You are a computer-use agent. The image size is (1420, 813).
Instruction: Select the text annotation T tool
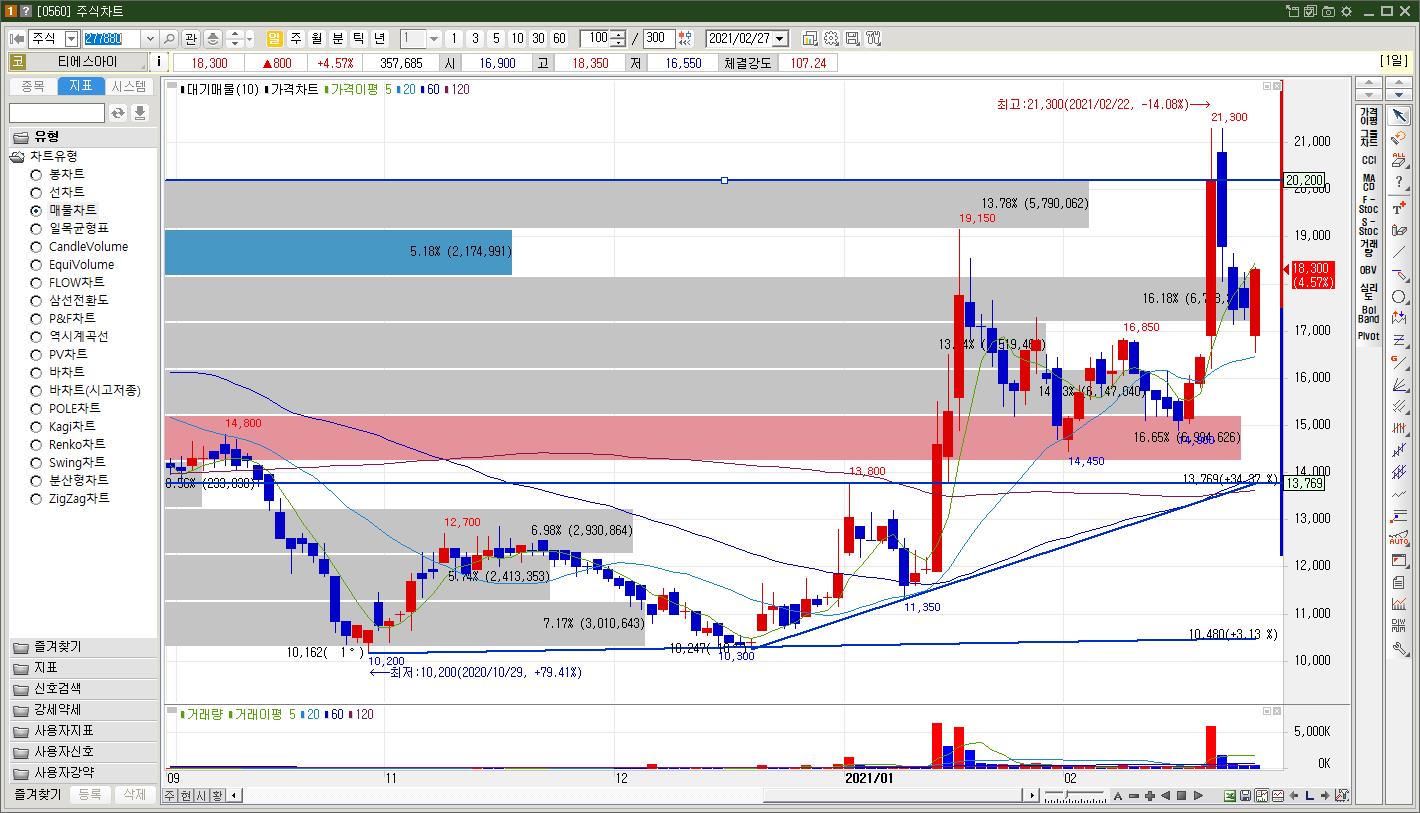pos(1399,208)
